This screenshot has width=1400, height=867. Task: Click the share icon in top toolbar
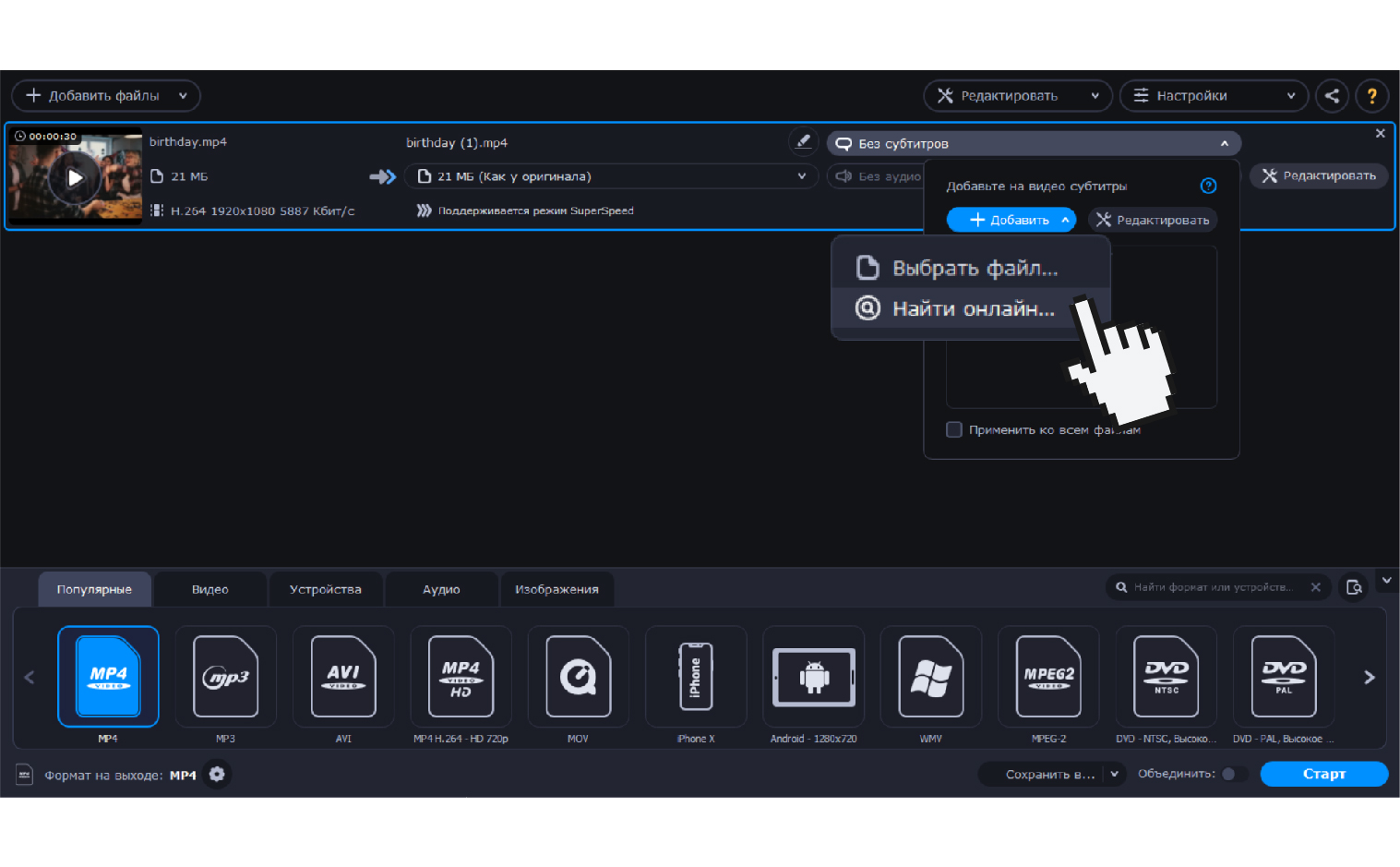point(1331,96)
